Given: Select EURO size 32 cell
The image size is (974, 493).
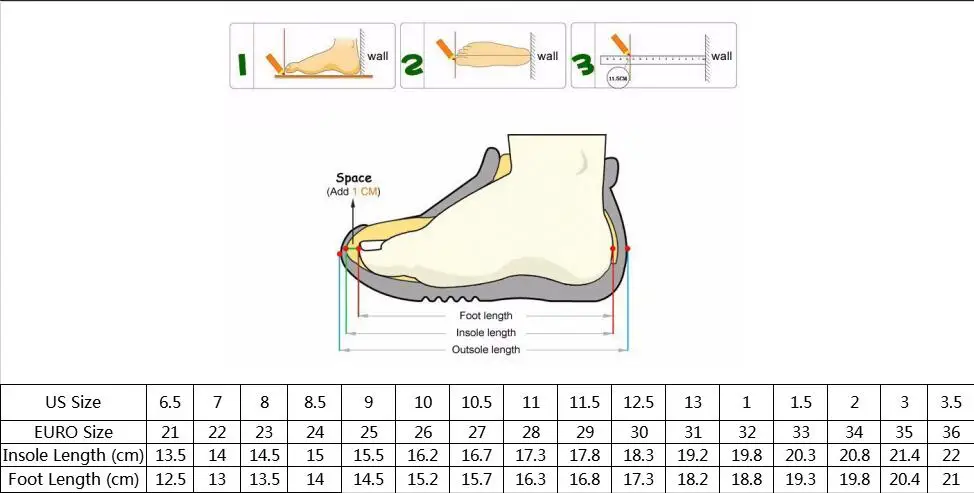Looking at the screenshot, I should pos(747,432).
